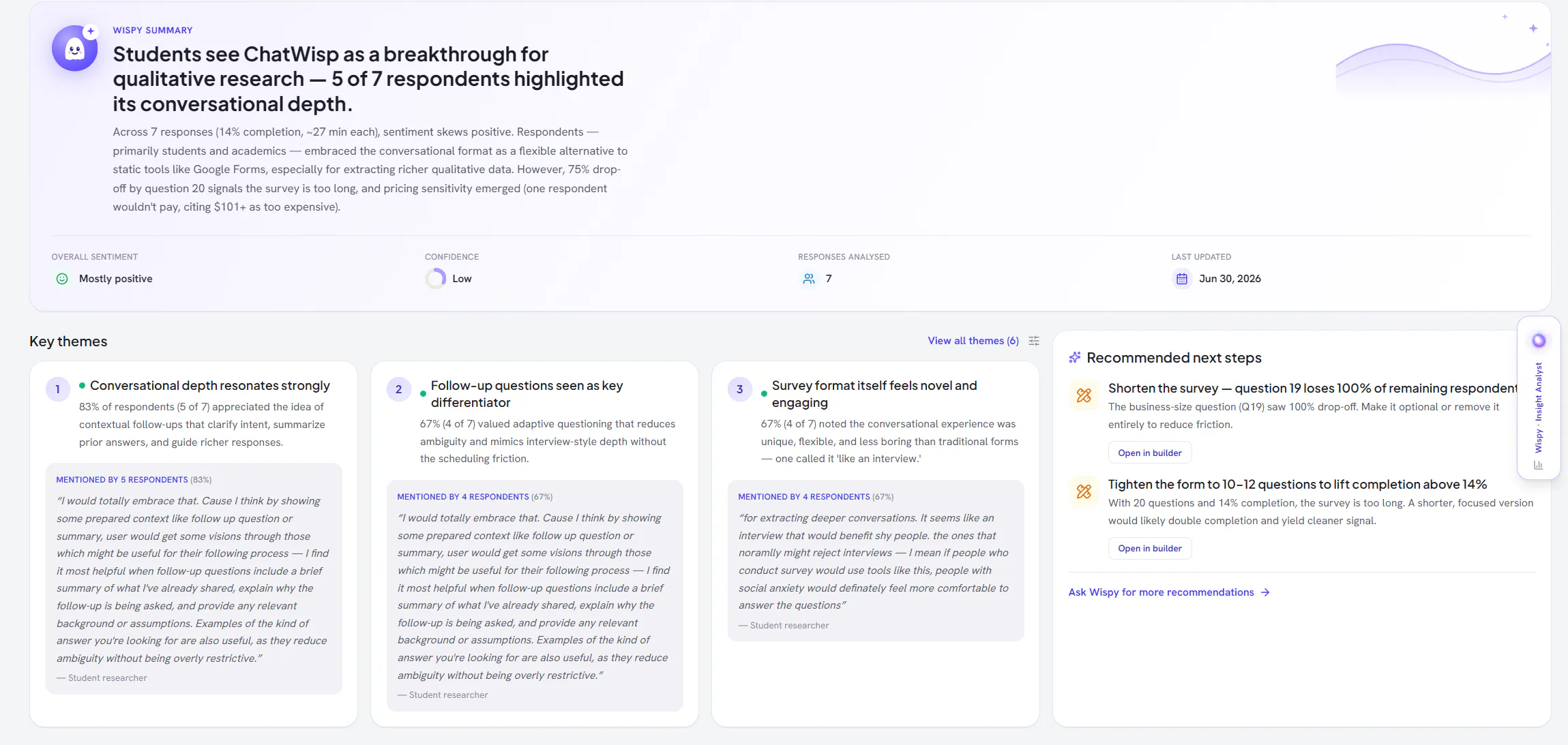
Task: Click Student researcher attribution in the Survey format card
Action: coord(784,626)
